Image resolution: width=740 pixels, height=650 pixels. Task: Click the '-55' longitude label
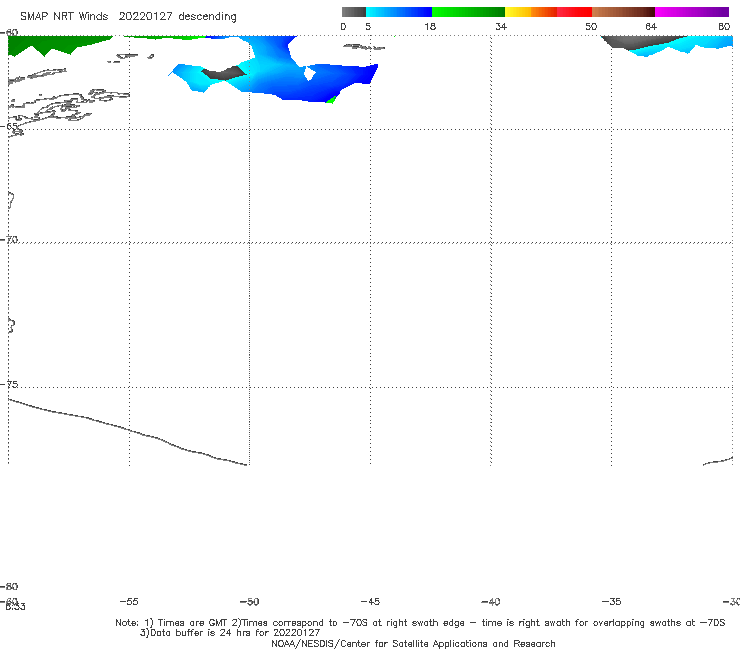pyautogui.click(x=129, y=601)
